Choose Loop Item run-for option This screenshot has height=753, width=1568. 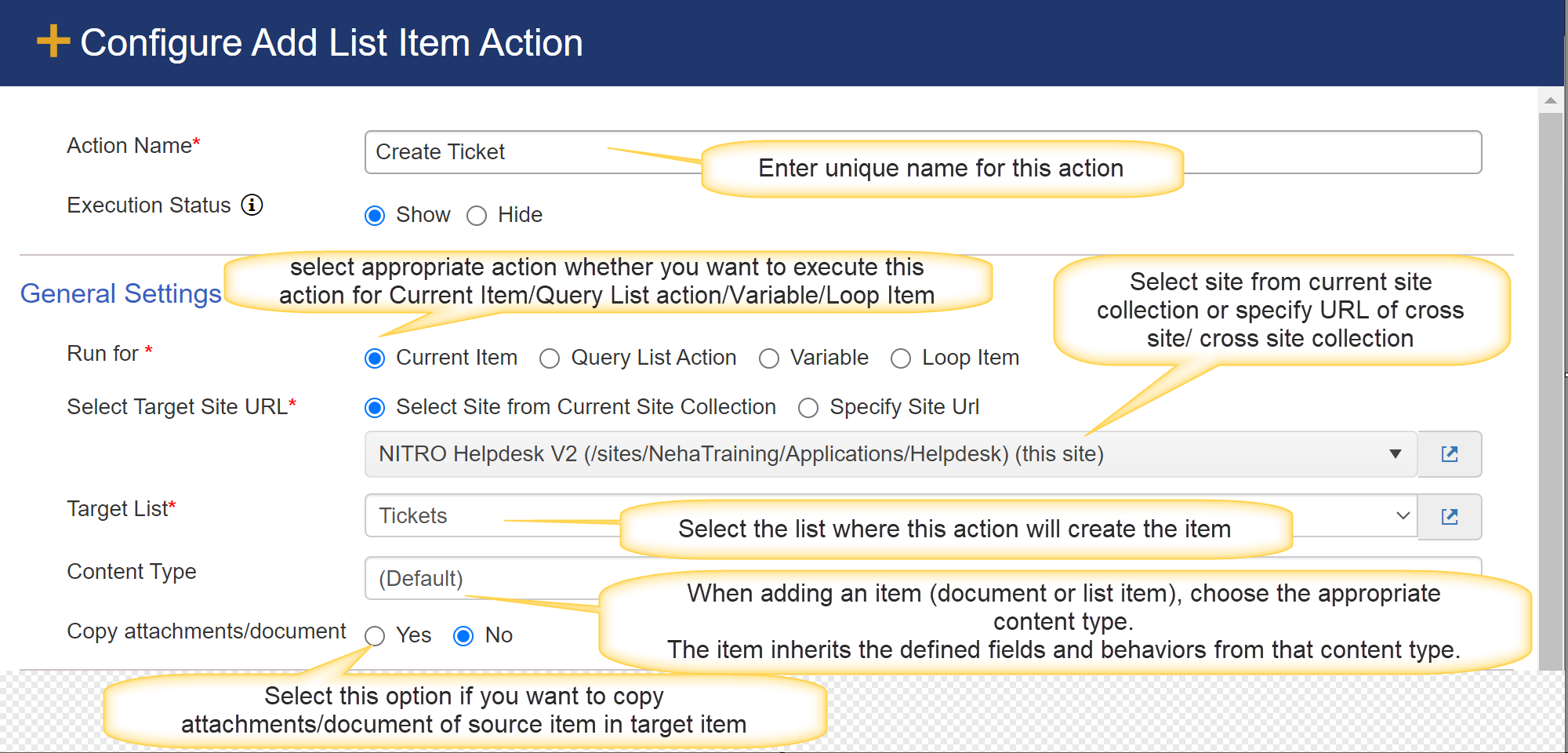901,358
